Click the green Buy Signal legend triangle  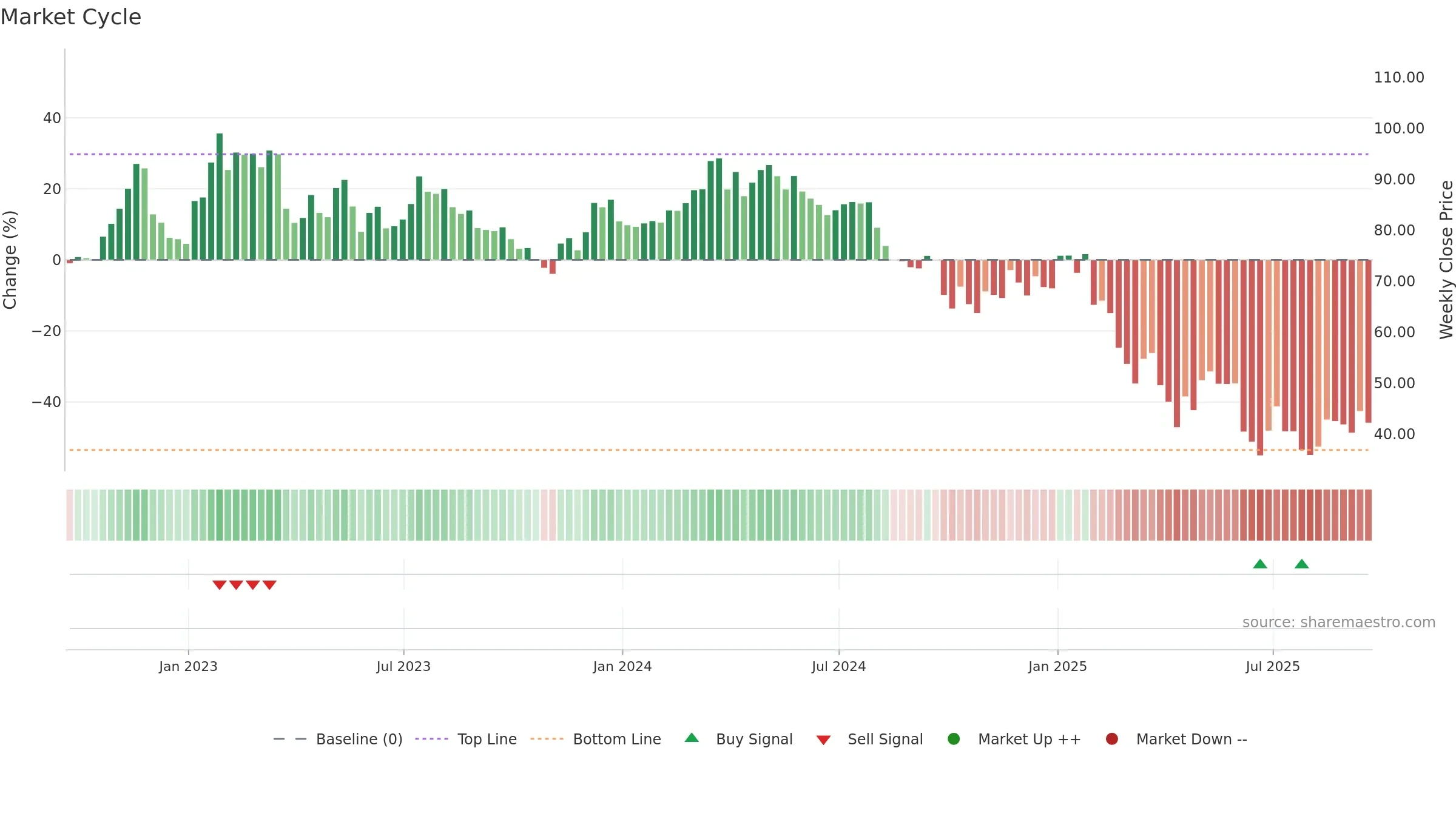692,738
